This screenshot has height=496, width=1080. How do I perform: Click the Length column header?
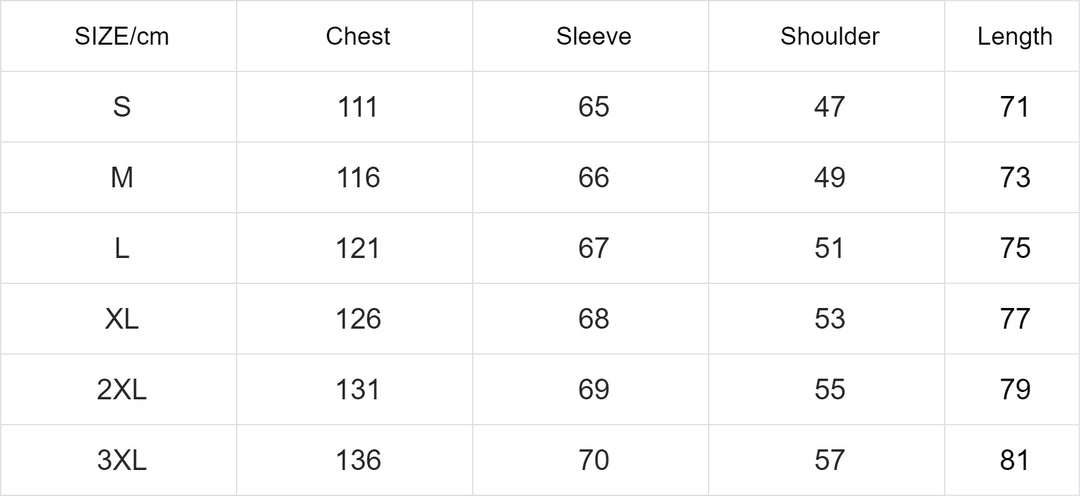point(1015,37)
